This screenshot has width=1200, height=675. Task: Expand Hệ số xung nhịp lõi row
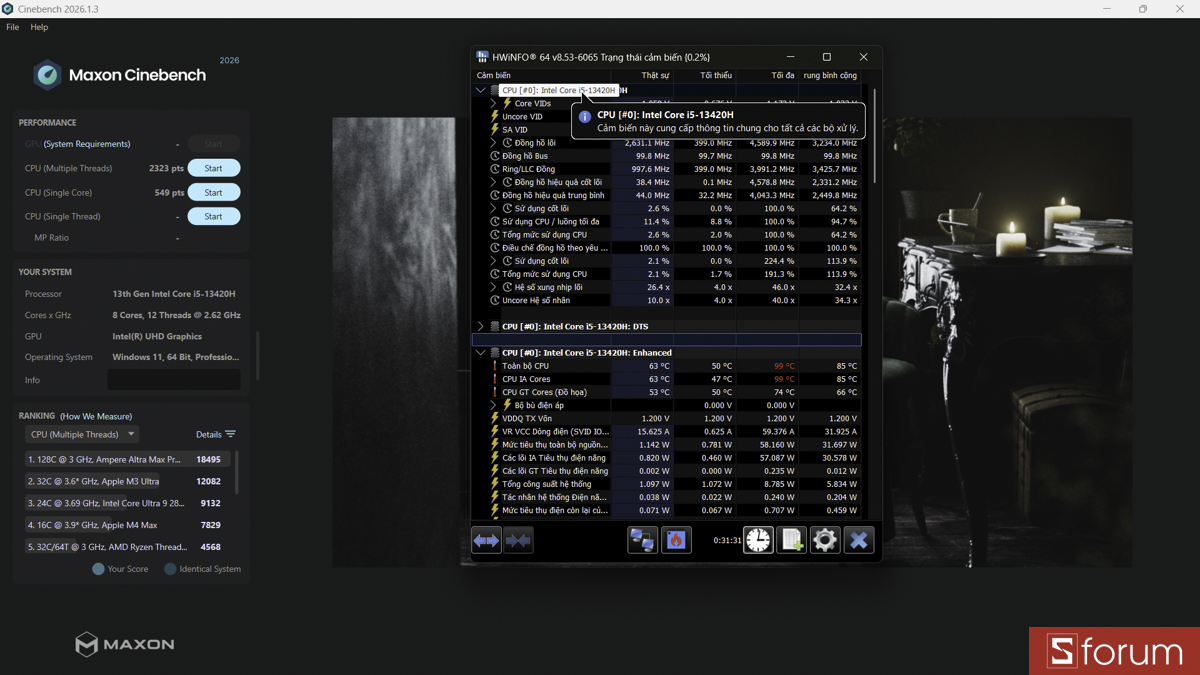[x=493, y=287]
